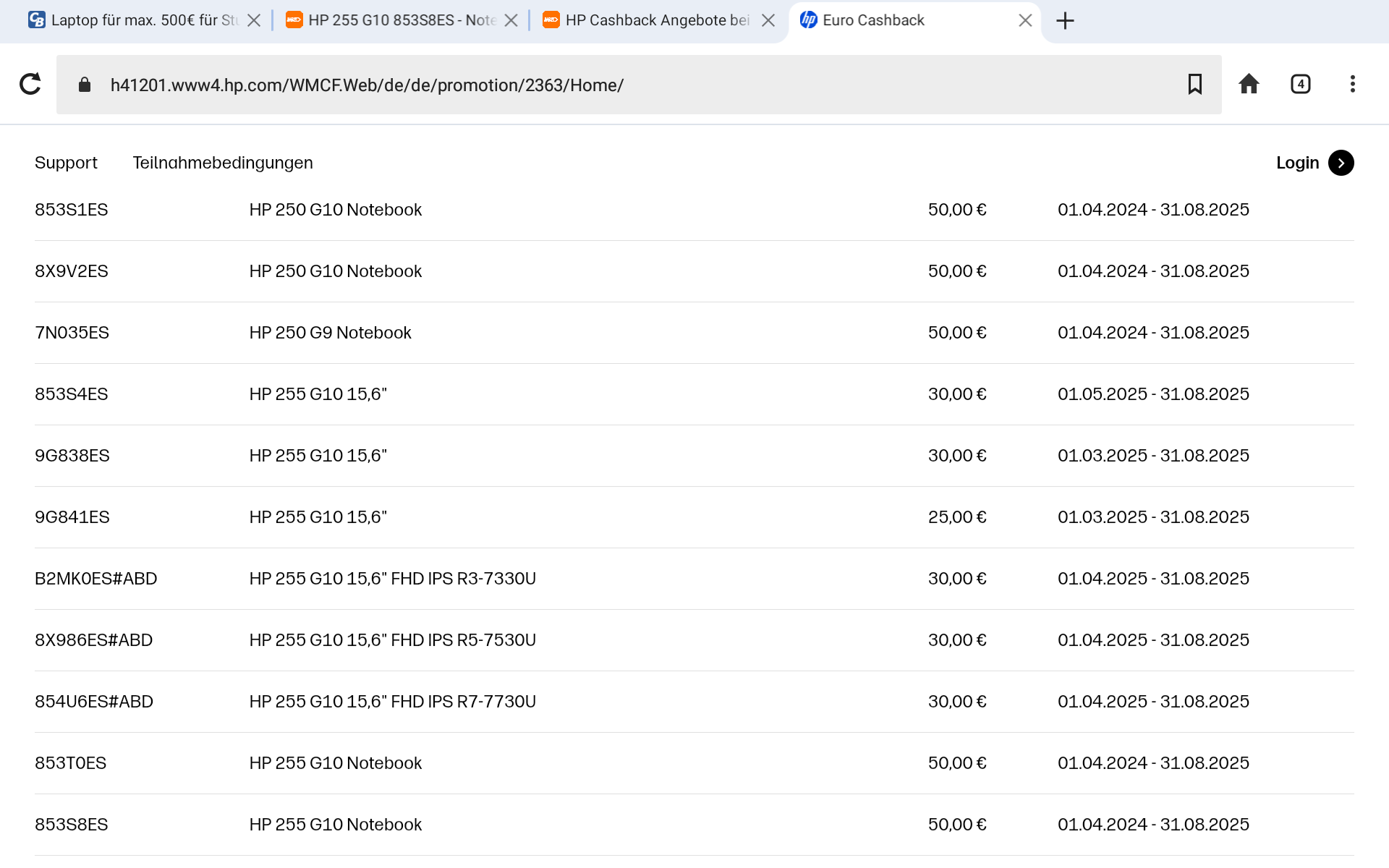The height and width of the screenshot is (868, 1389).
Task: Open a new tab with plus icon
Action: pyautogui.click(x=1065, y=20)
